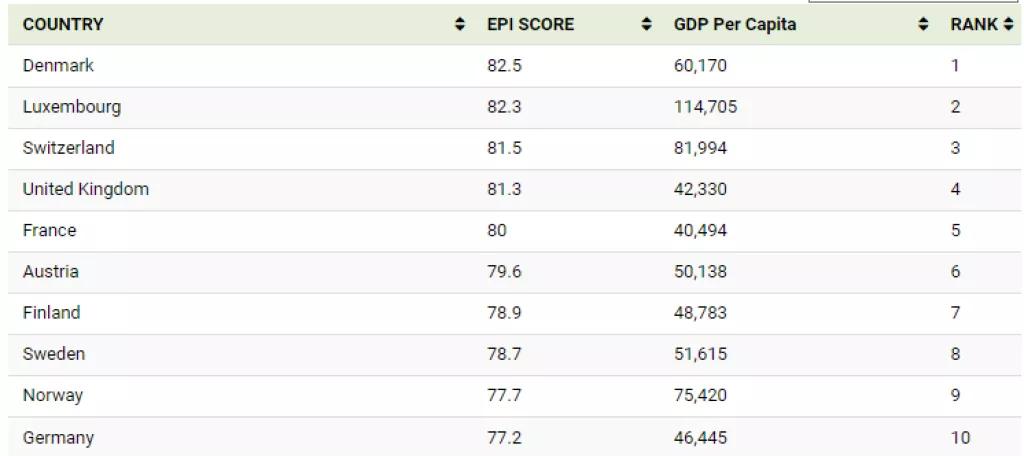
Task: Click the sort arrows beside RANK
Action: (1008, 24)
